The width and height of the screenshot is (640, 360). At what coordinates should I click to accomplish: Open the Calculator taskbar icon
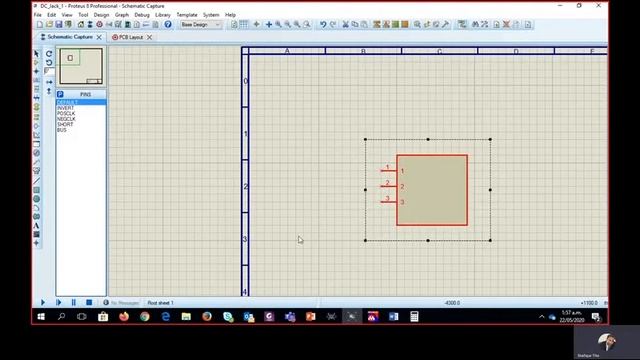(x=414, y=316)
